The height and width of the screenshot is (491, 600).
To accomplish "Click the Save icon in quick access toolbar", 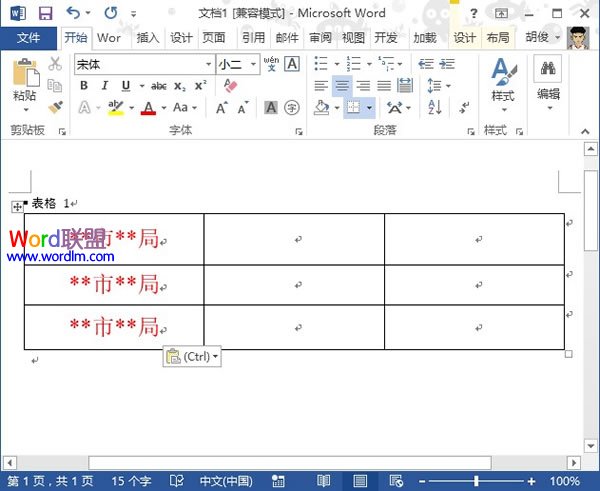I will pos(45,13).
